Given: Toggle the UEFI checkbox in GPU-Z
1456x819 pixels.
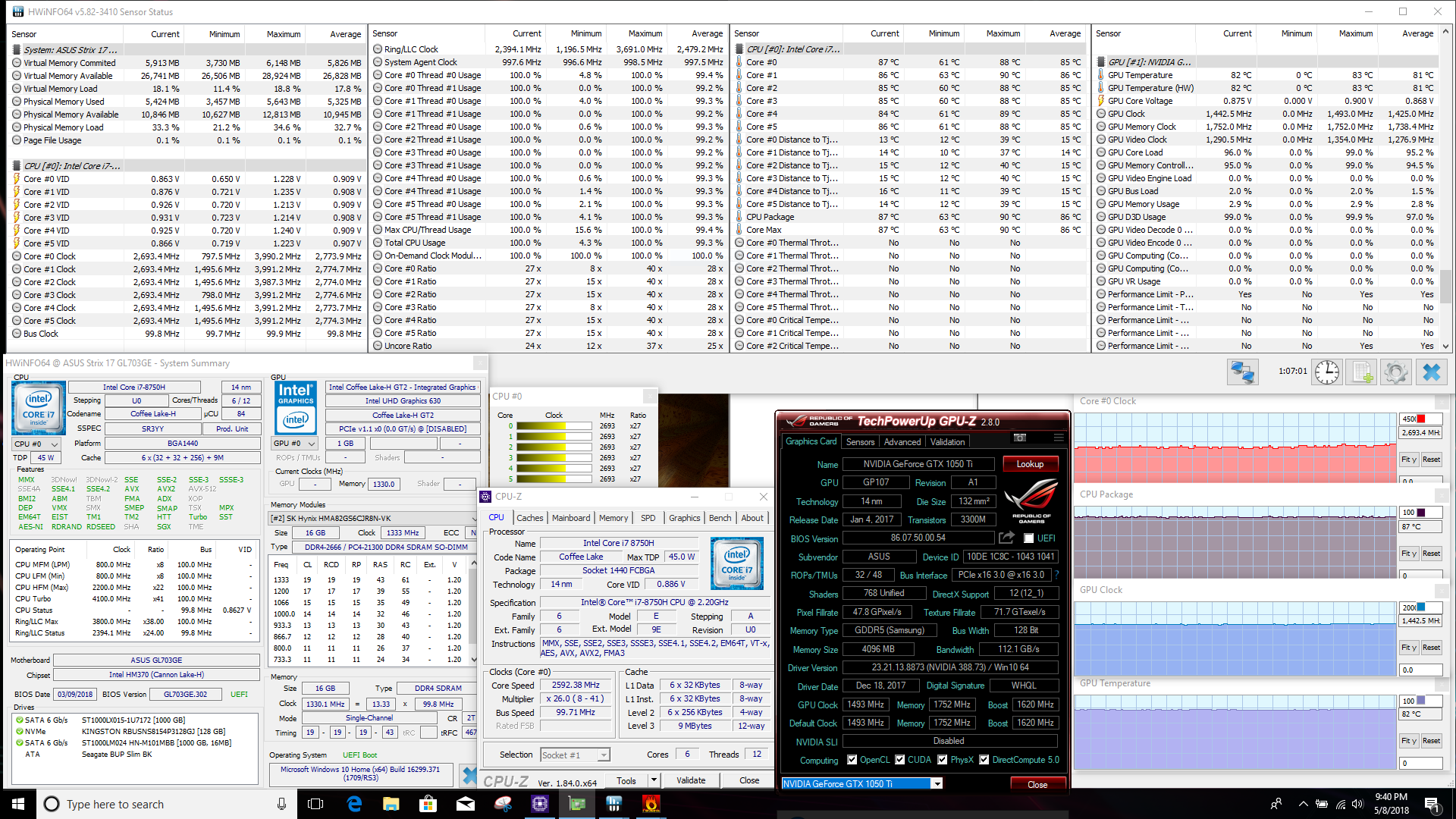Looking at the screenshot, I should click(x=1029, y=538).
